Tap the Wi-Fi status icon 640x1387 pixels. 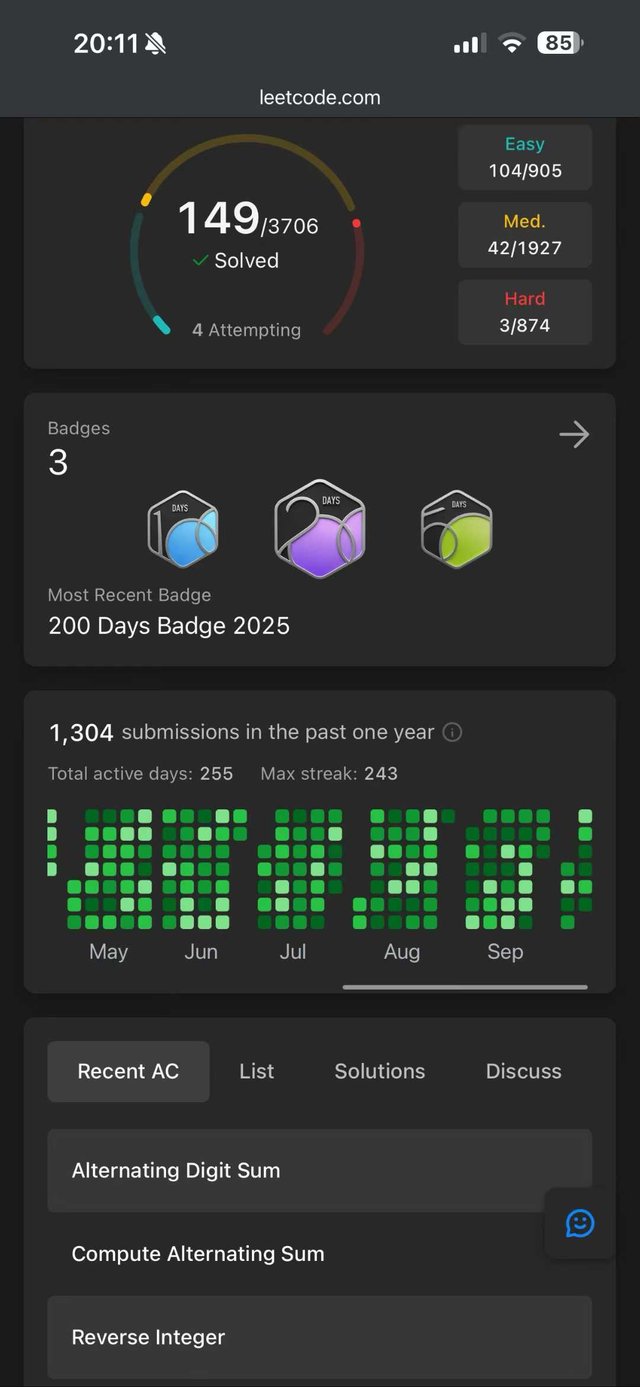tap(513, 43)
